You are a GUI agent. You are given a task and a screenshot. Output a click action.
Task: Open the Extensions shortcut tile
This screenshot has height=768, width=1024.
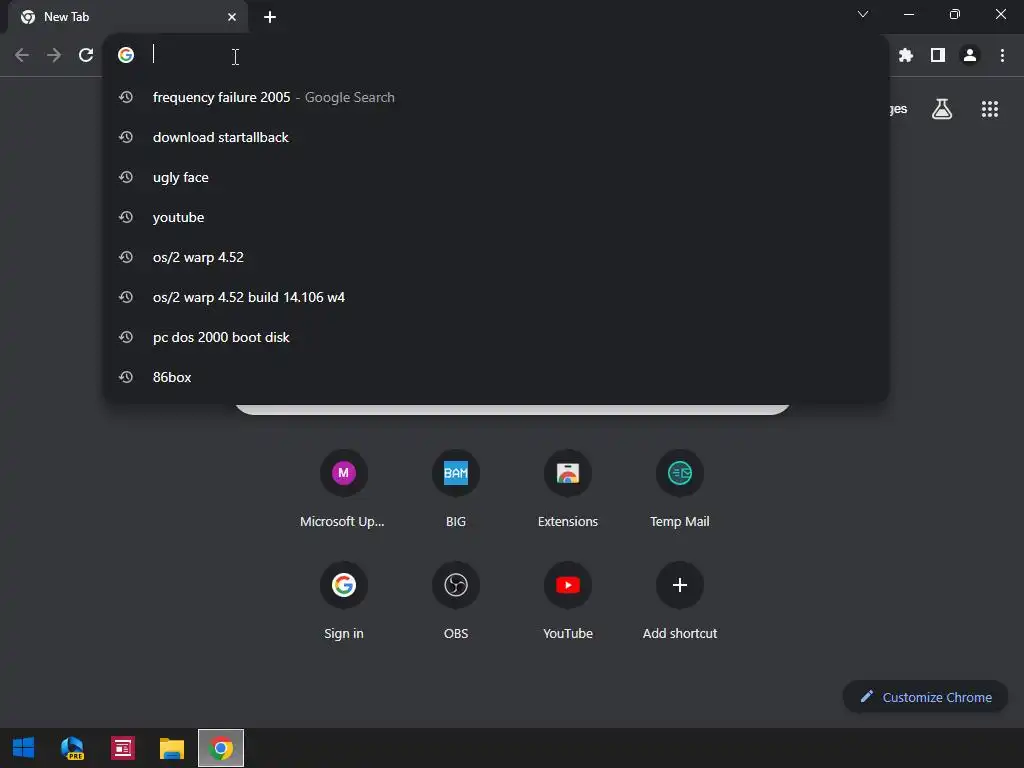point(568,490)
